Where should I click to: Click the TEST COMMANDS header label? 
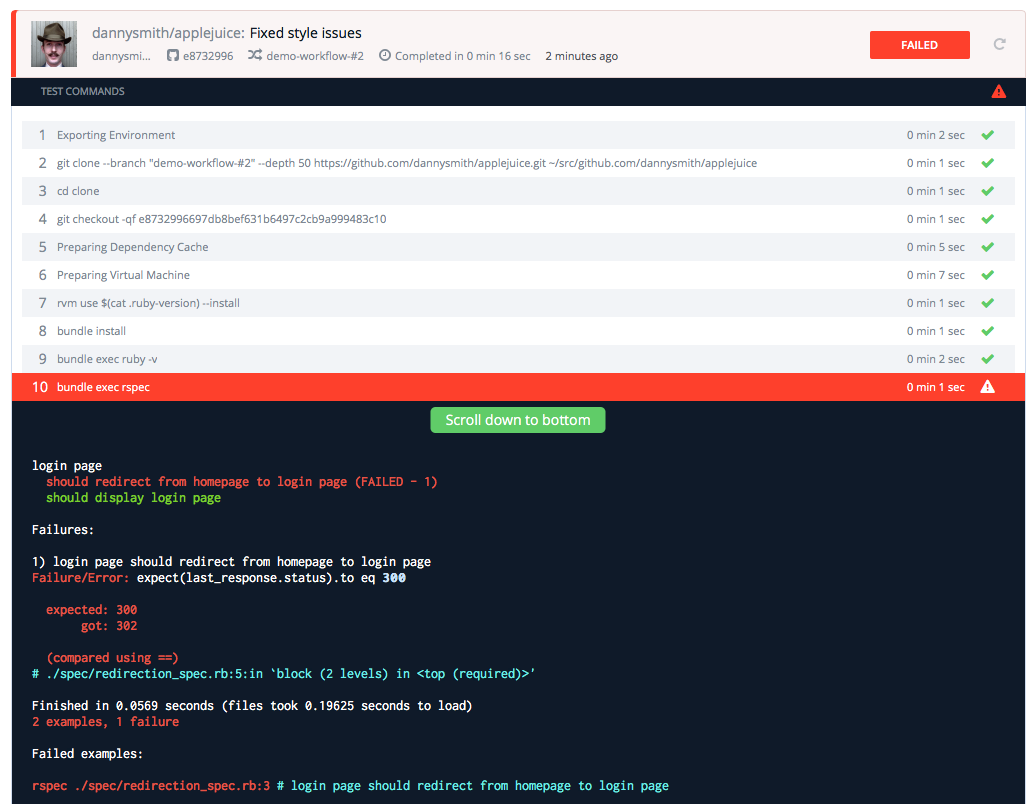[83, 91]
